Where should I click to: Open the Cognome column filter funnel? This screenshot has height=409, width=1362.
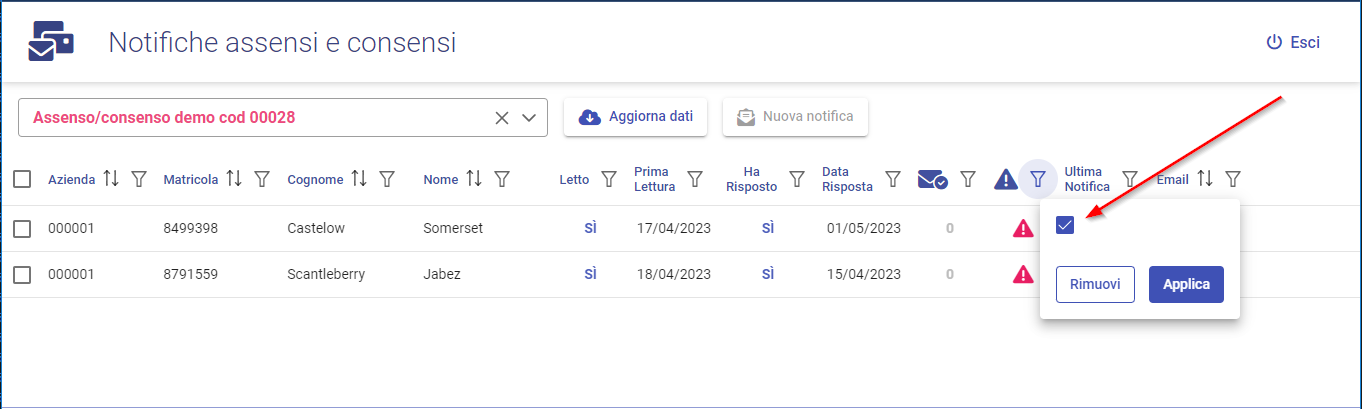pyautogui.click(x=387, y=179)
